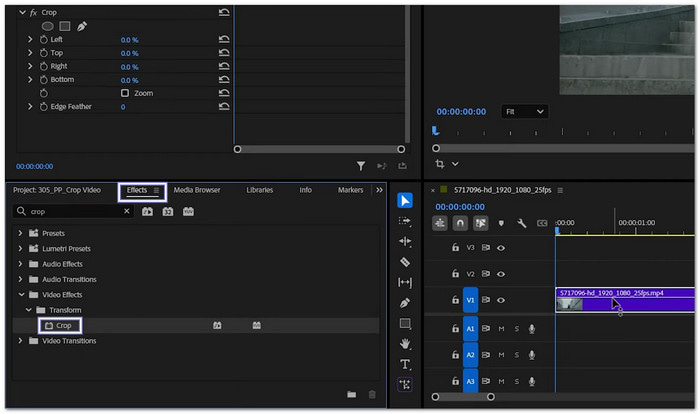Select the Pen tool in toolbar
Image resolution: width=700 pixels, height=414 pixels.
click(x=405, y=303)
